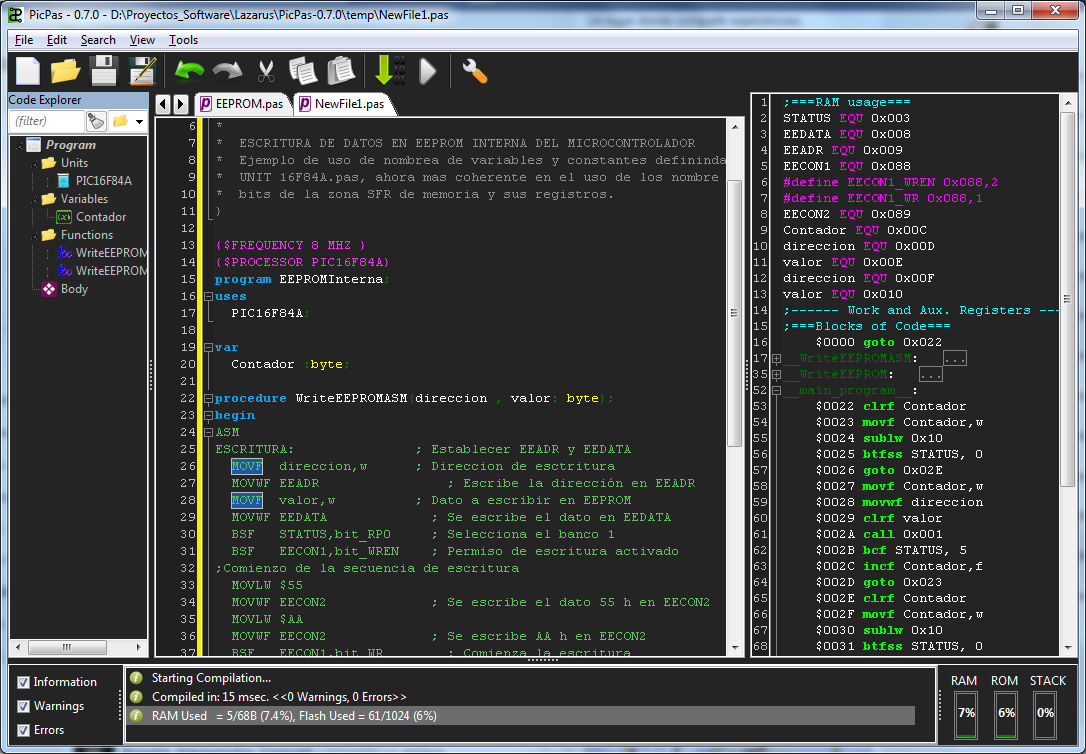Image resolution: width=1086 pixels, height=754 pixels.
Task: Collapse the Functions folder
Action: click(34, 235)
